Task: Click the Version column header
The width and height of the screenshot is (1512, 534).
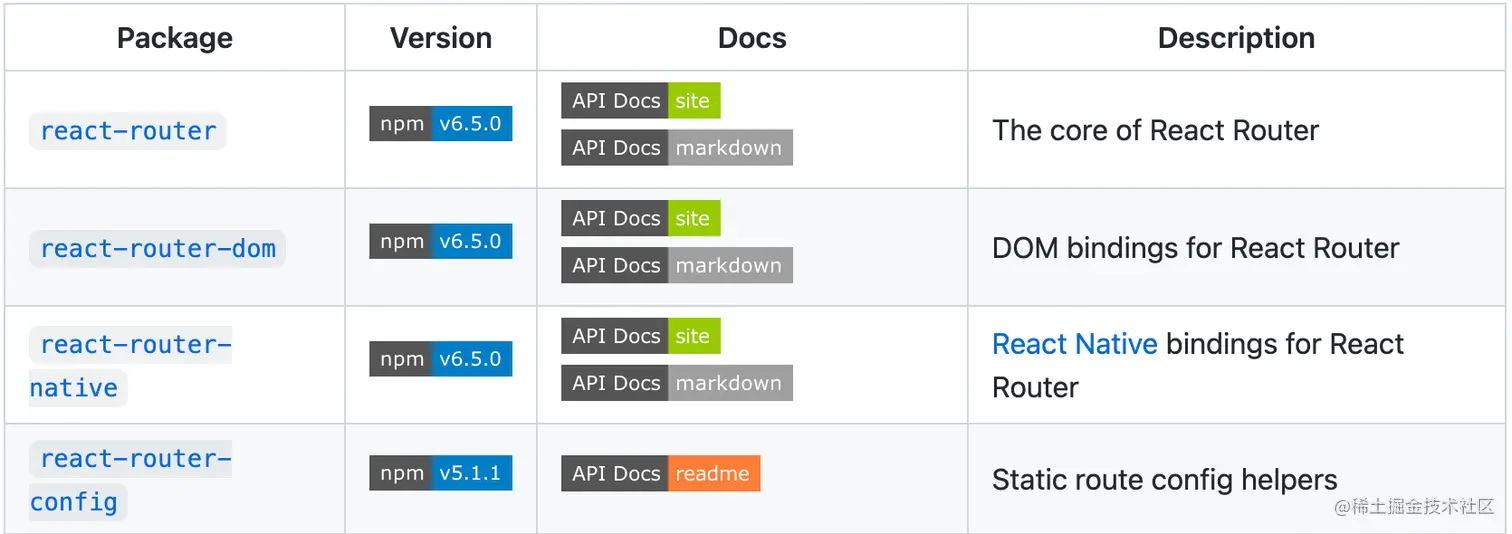Action: tap(441, 38)
